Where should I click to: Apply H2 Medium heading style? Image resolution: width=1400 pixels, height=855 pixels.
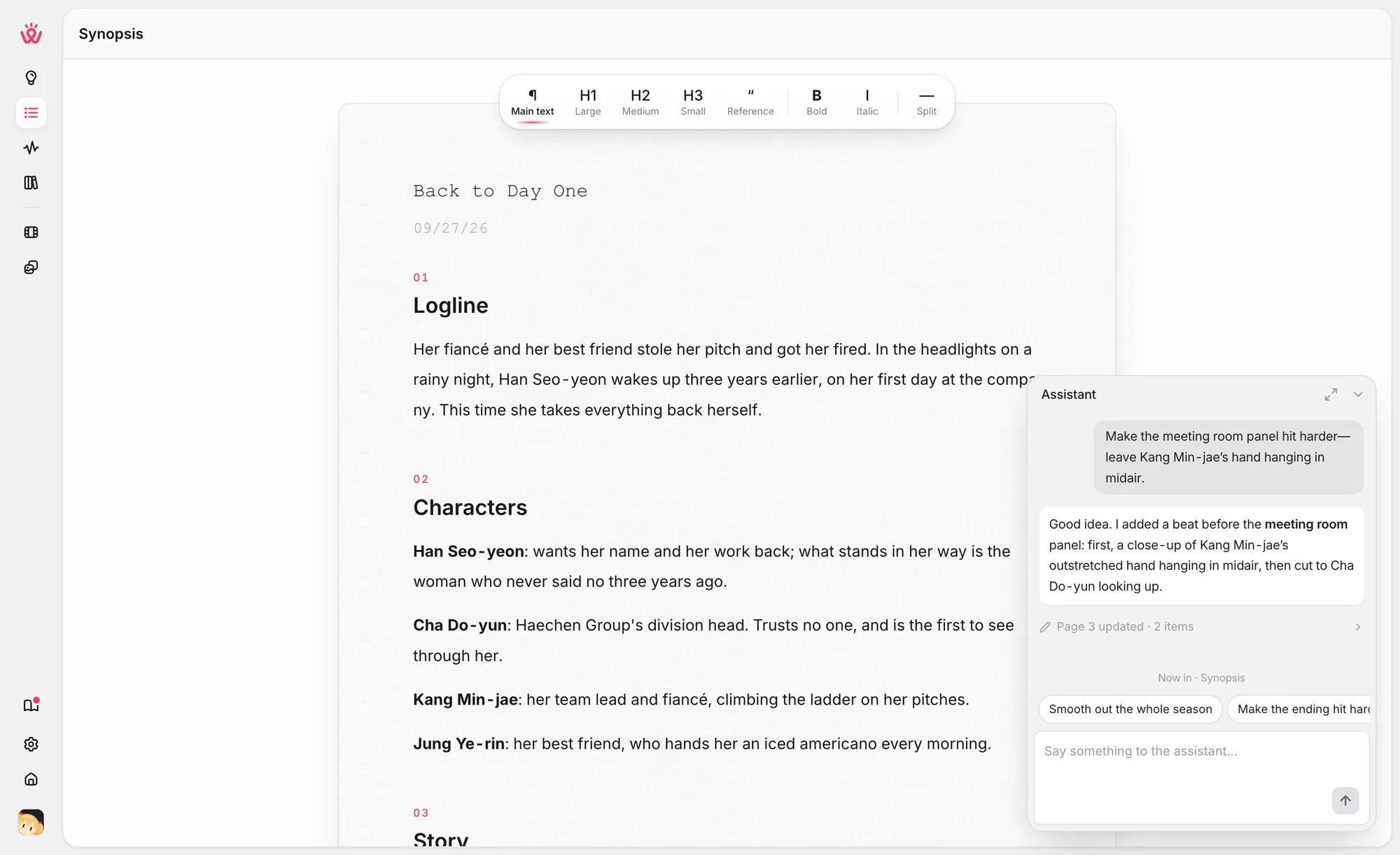point(640,102)
